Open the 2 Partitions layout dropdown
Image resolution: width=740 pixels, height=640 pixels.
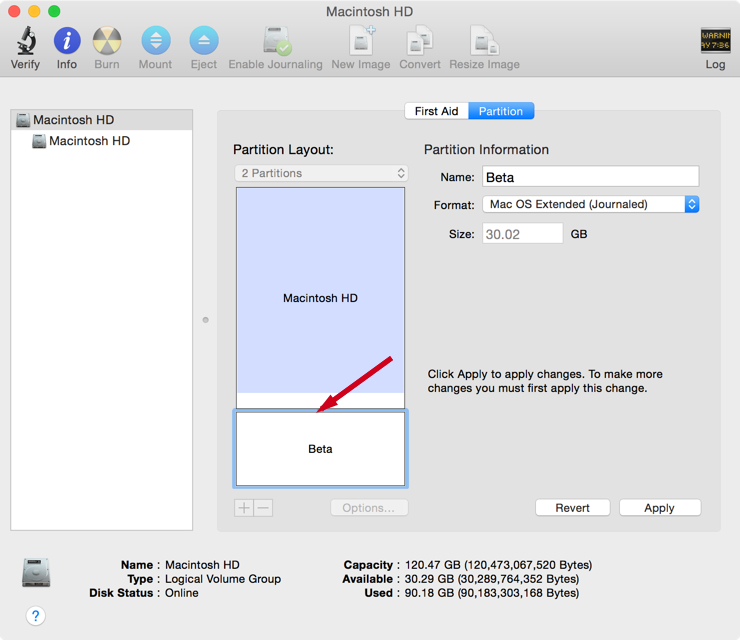(321, 173)
